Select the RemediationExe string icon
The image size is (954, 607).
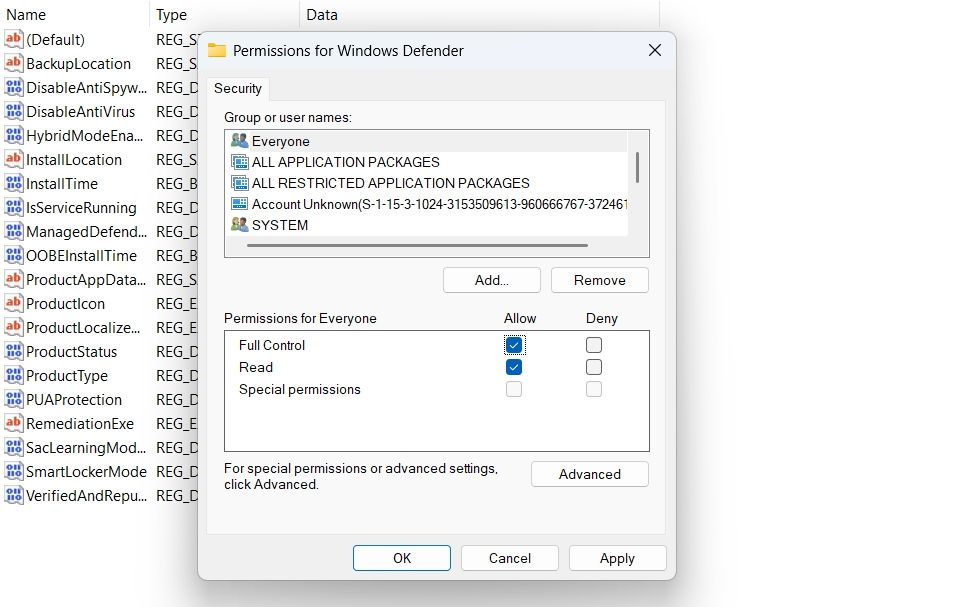coord(13,423)
